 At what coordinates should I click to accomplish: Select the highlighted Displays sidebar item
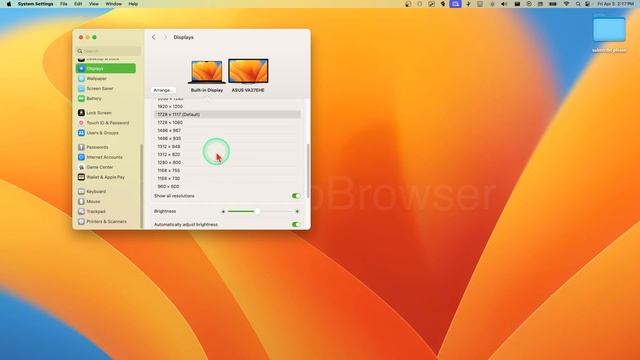tap(106, 69)
